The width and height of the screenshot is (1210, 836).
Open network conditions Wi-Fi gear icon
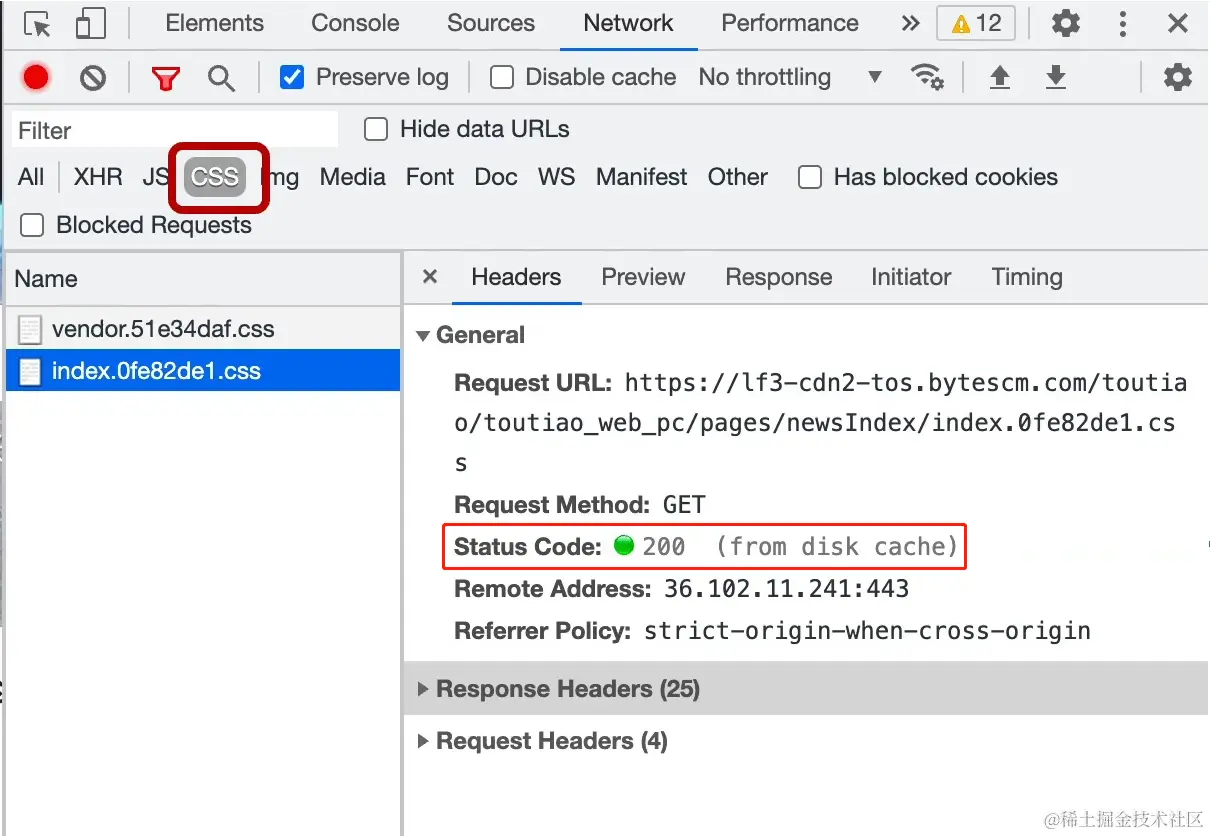(x=927, y=77)
